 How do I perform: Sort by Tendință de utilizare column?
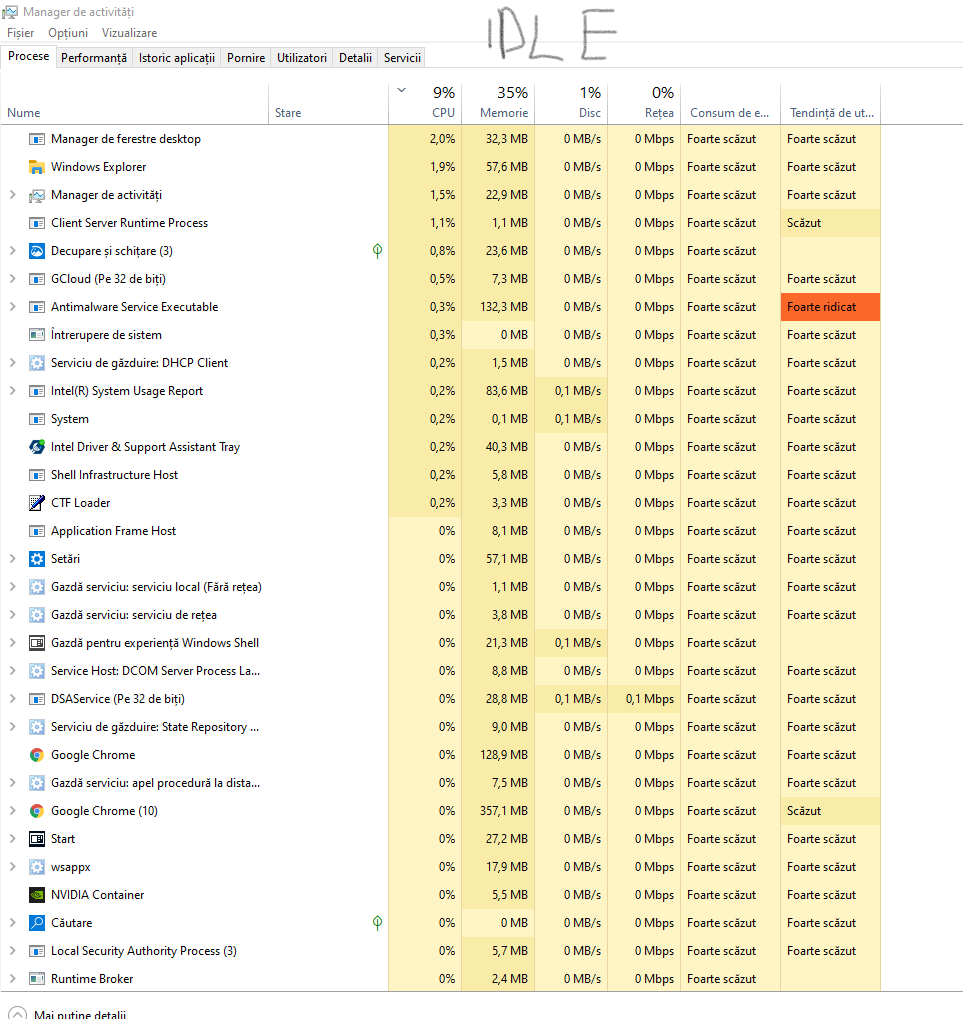830,103
